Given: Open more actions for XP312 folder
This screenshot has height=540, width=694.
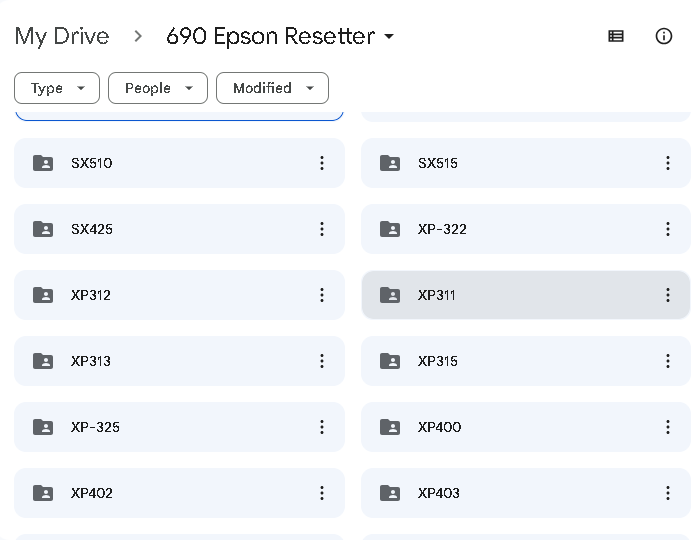Looking at the screenshot, I should [322, 295].
